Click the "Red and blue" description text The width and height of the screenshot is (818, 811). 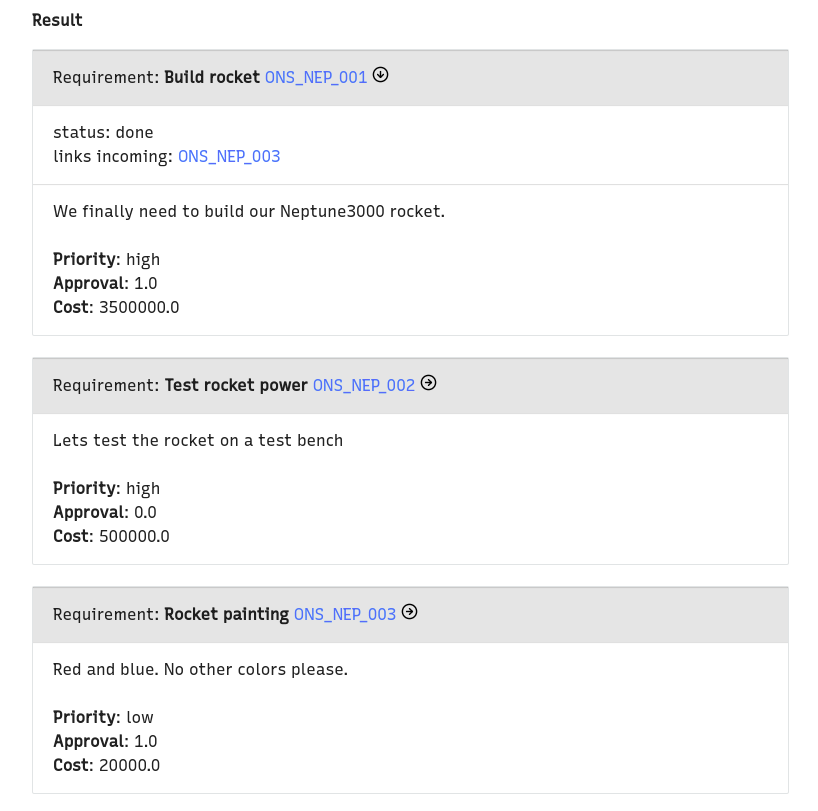[200, 669]
